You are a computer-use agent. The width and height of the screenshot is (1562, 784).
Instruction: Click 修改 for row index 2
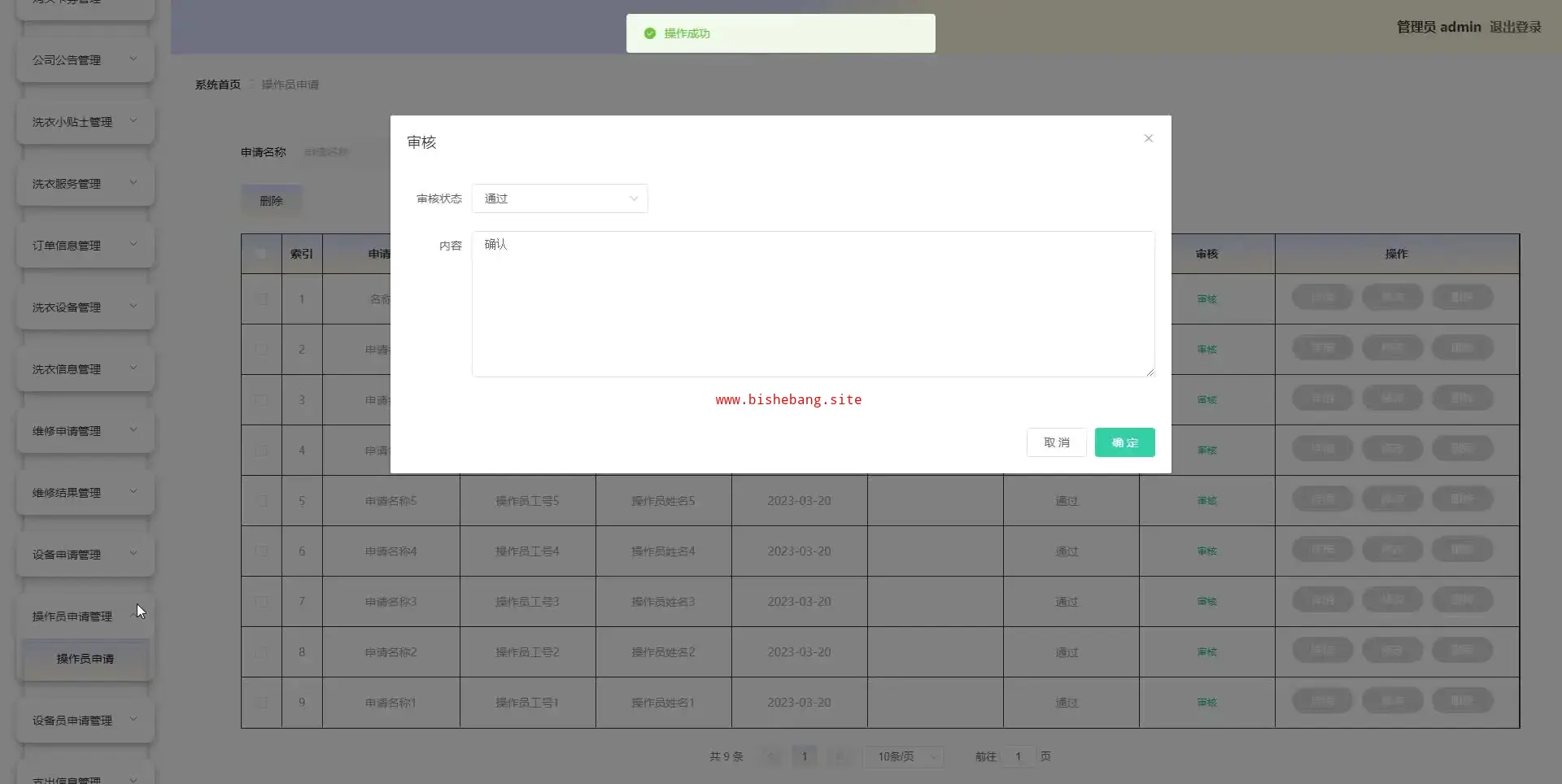point(1392,347)
